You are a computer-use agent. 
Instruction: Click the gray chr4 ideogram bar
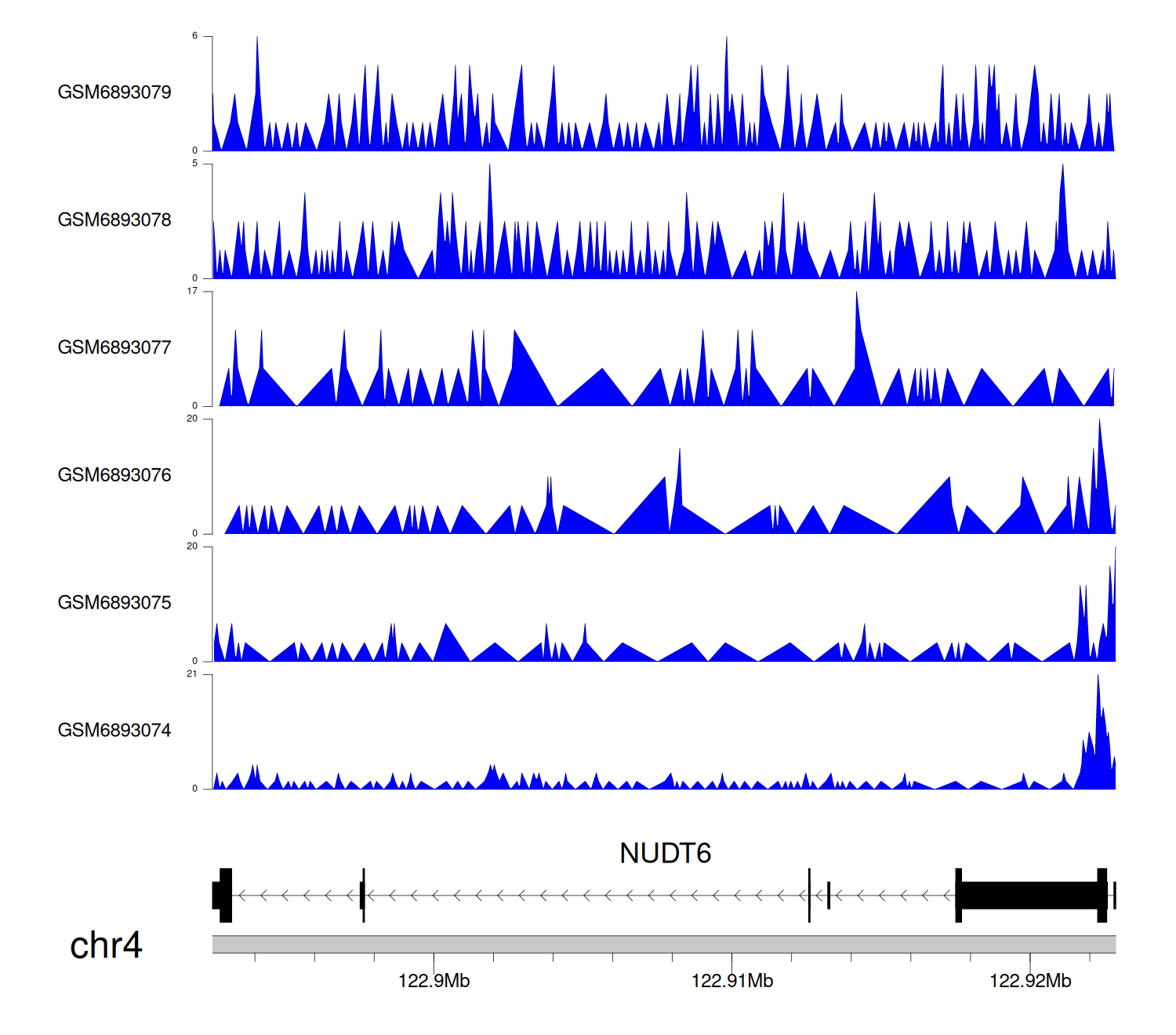click(663, 944)
